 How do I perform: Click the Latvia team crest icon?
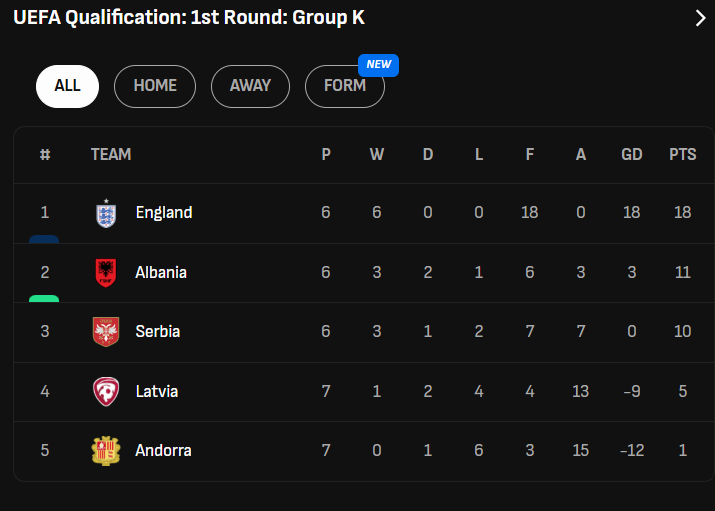[x=105, y=391]
